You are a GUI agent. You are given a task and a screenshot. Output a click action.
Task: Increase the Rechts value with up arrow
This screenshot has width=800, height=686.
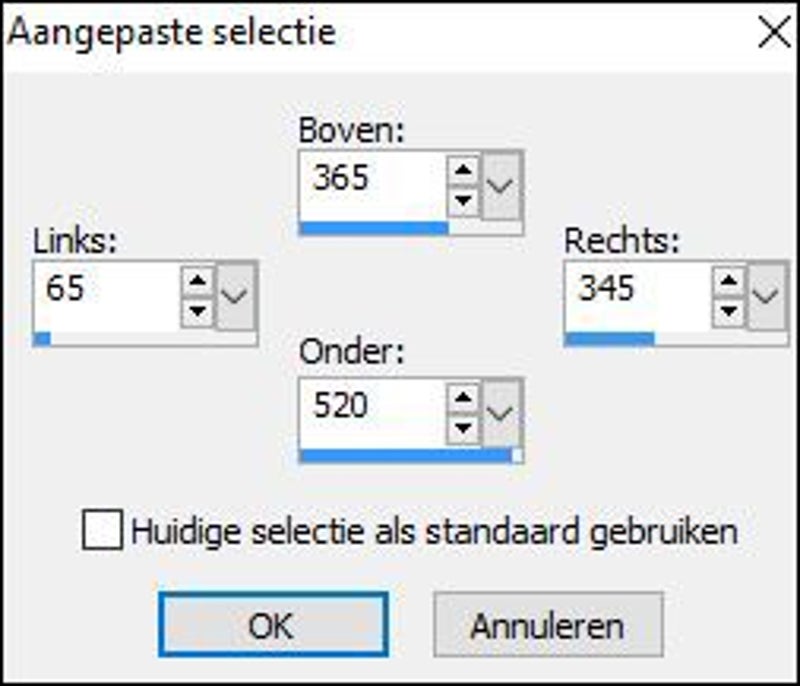[x=731, y=279]
